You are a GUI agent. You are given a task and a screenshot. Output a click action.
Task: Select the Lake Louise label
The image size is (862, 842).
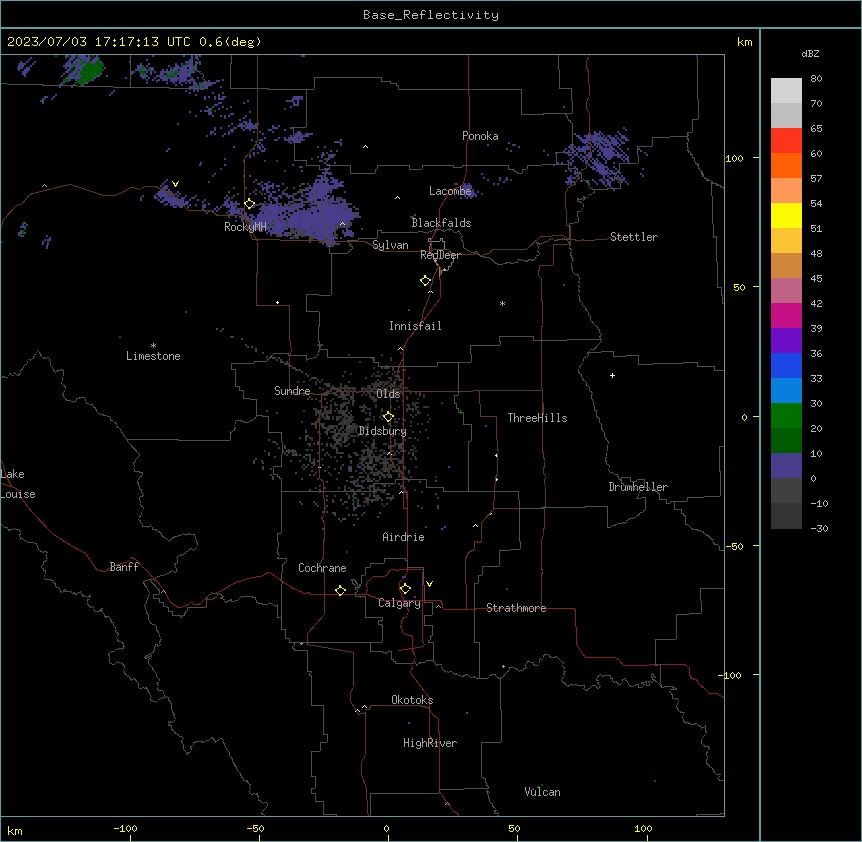coord(18,484)
